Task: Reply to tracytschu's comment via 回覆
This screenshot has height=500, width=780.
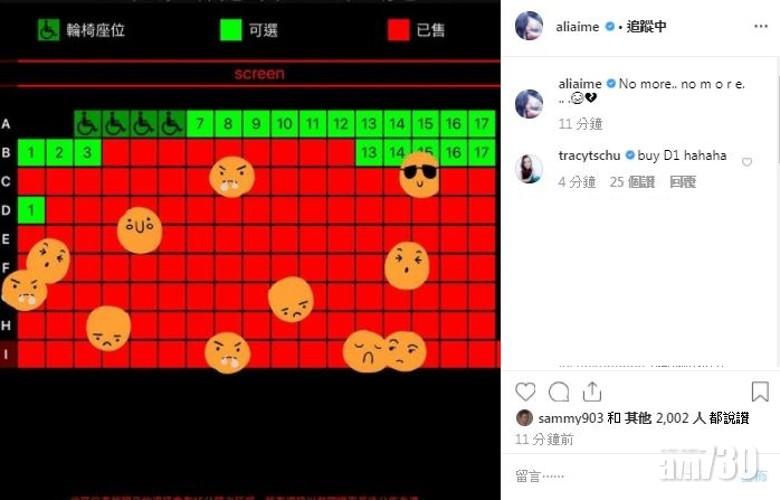Action: pyautogui.click(x=682, y=182)
